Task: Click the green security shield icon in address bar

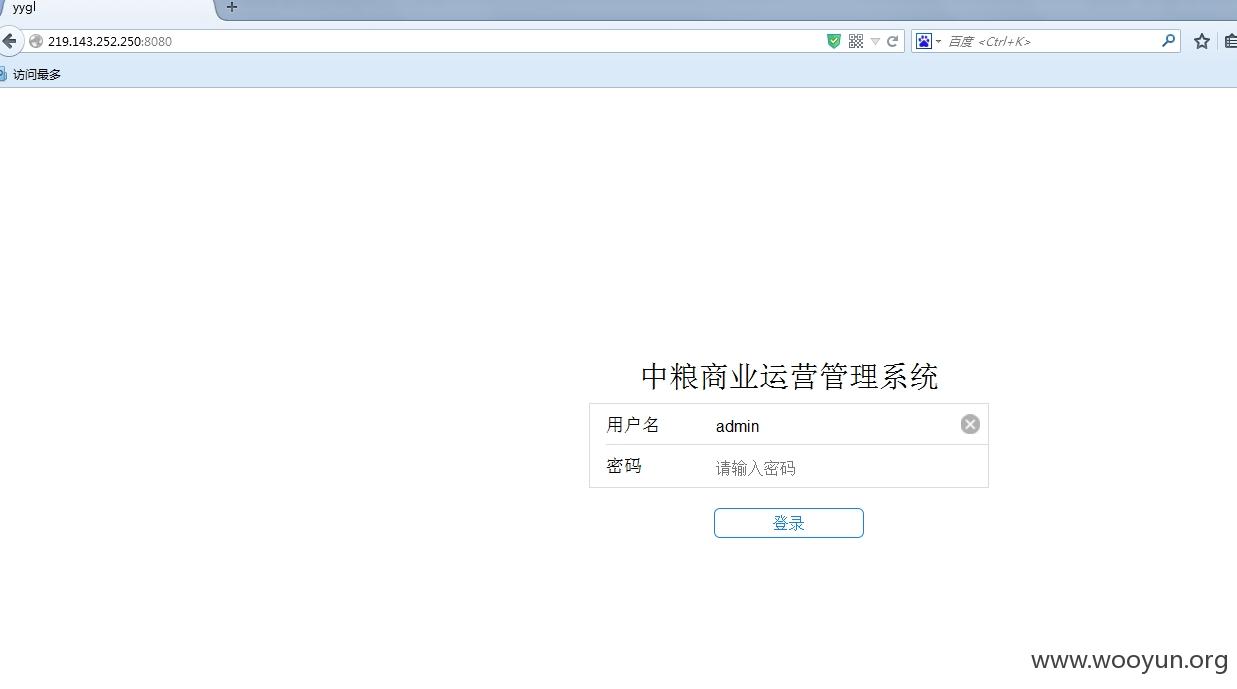Action: coord(834,41)
